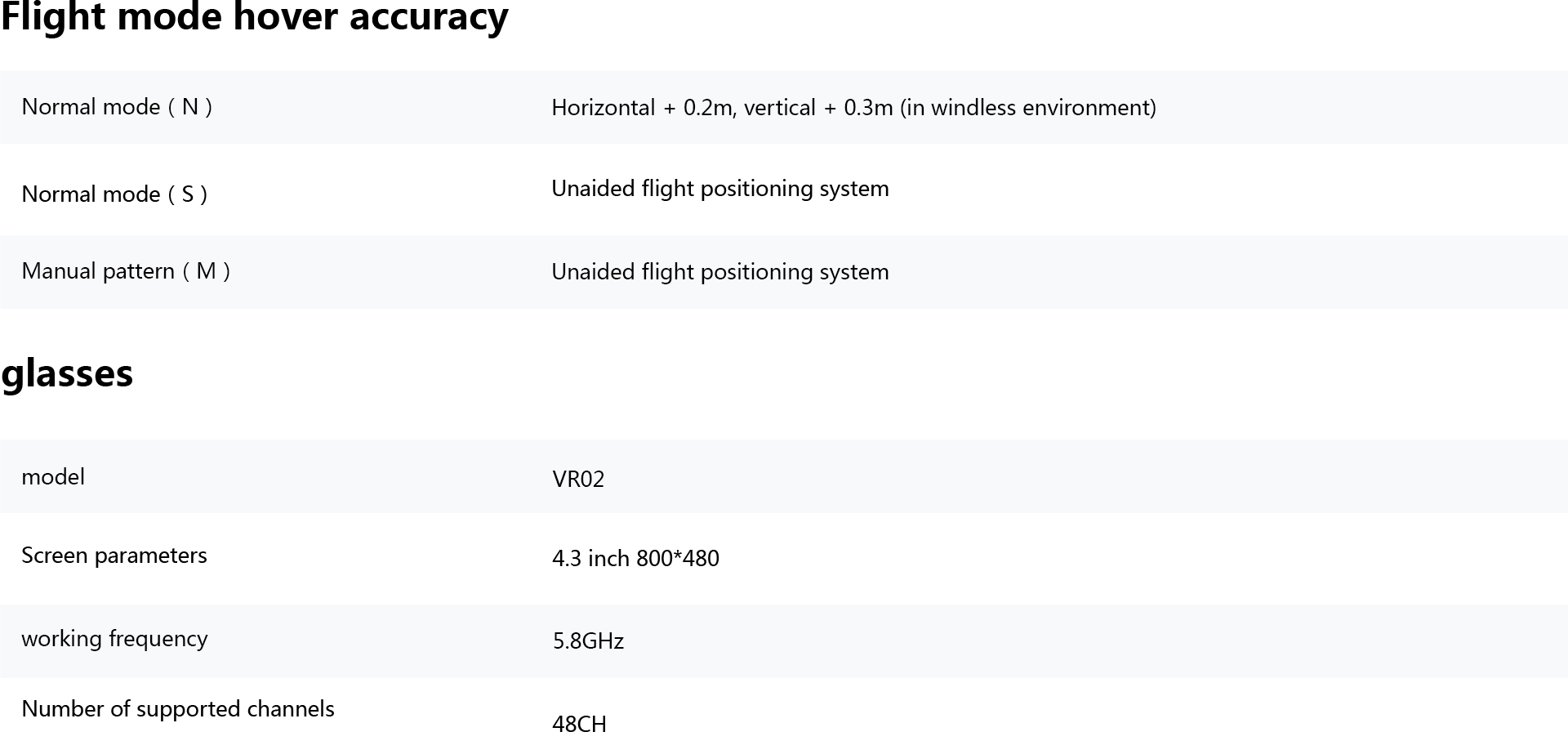Click Unaided flight positioning in Normal mode S row
Screen dimensions: 1568x732
(x=720, y=189)
